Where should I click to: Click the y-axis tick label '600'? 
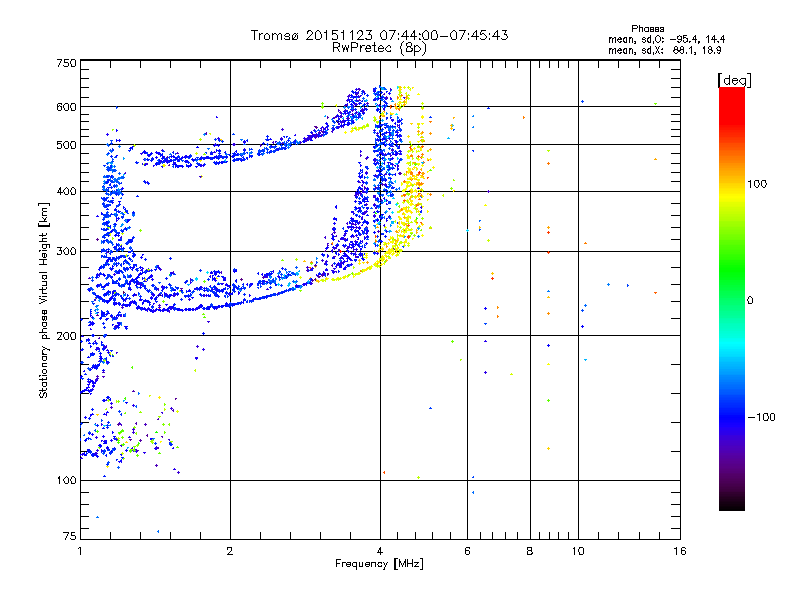tap(66, 107)
